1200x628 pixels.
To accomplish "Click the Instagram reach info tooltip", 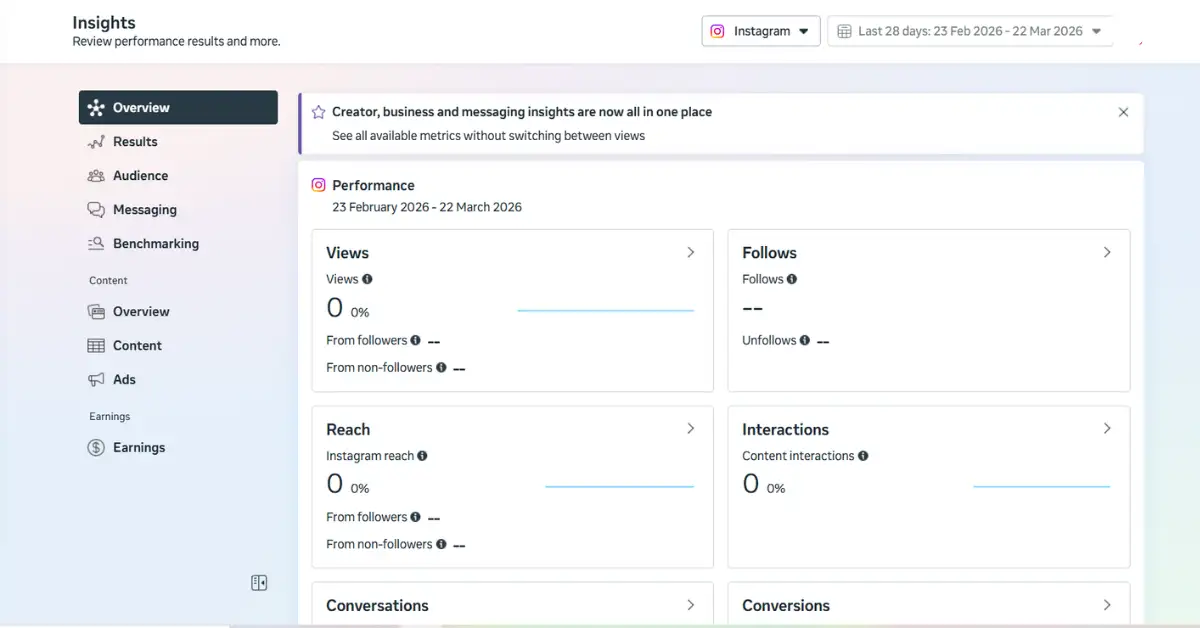I will coord(421,456).
